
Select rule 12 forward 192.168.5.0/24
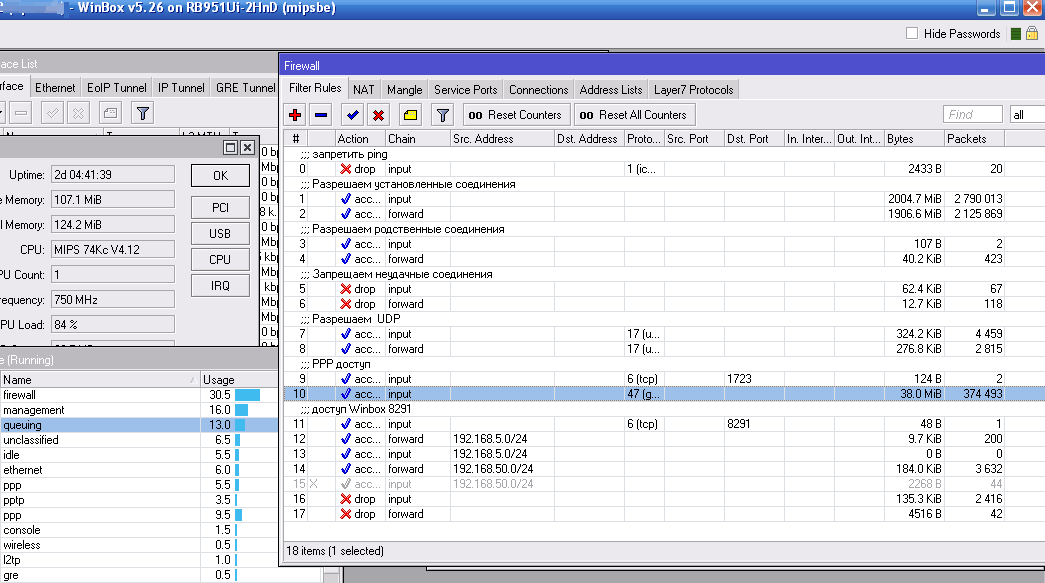click(x=664, y=439)
